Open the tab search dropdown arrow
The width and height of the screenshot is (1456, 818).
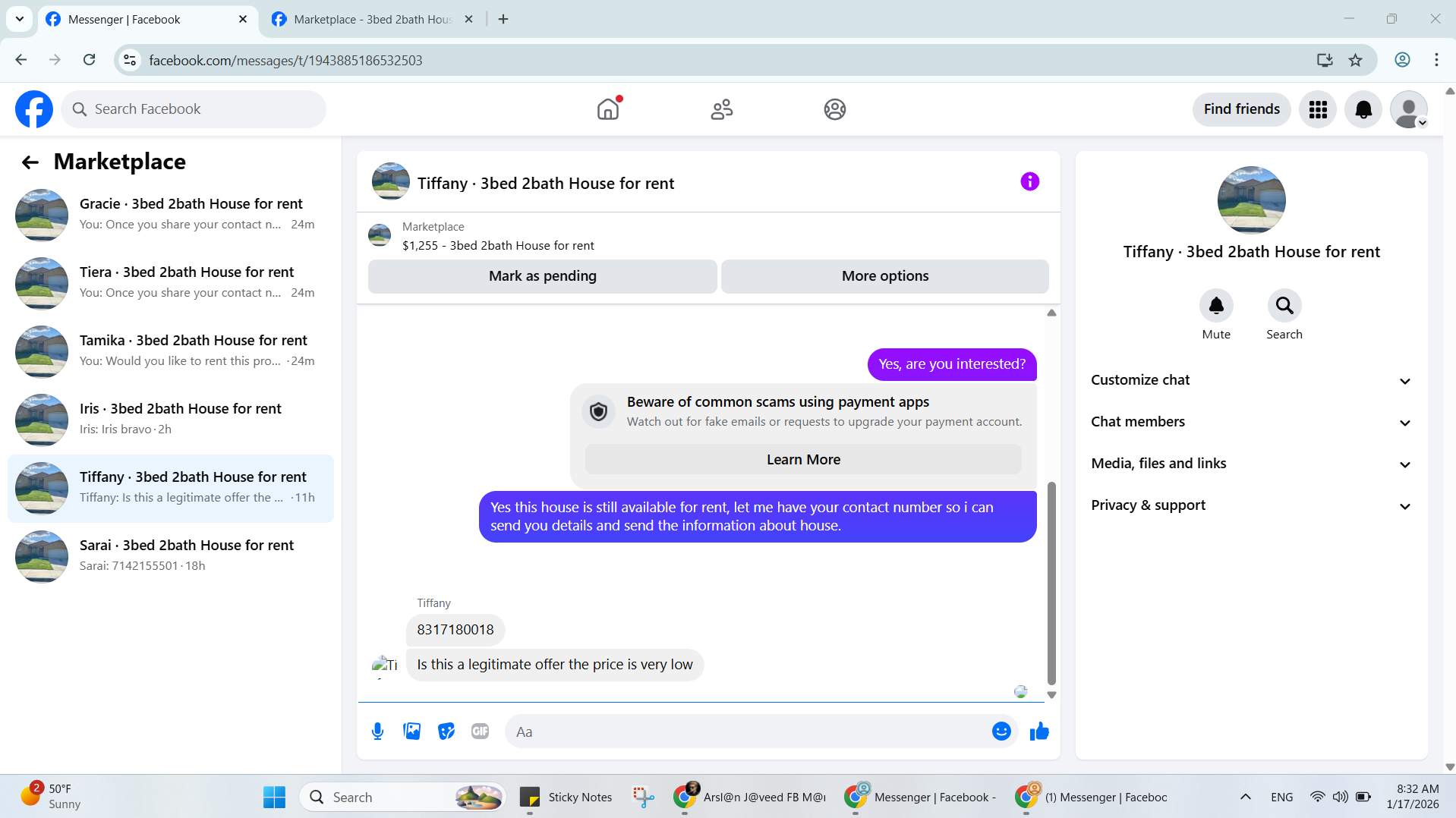(20, 19)
